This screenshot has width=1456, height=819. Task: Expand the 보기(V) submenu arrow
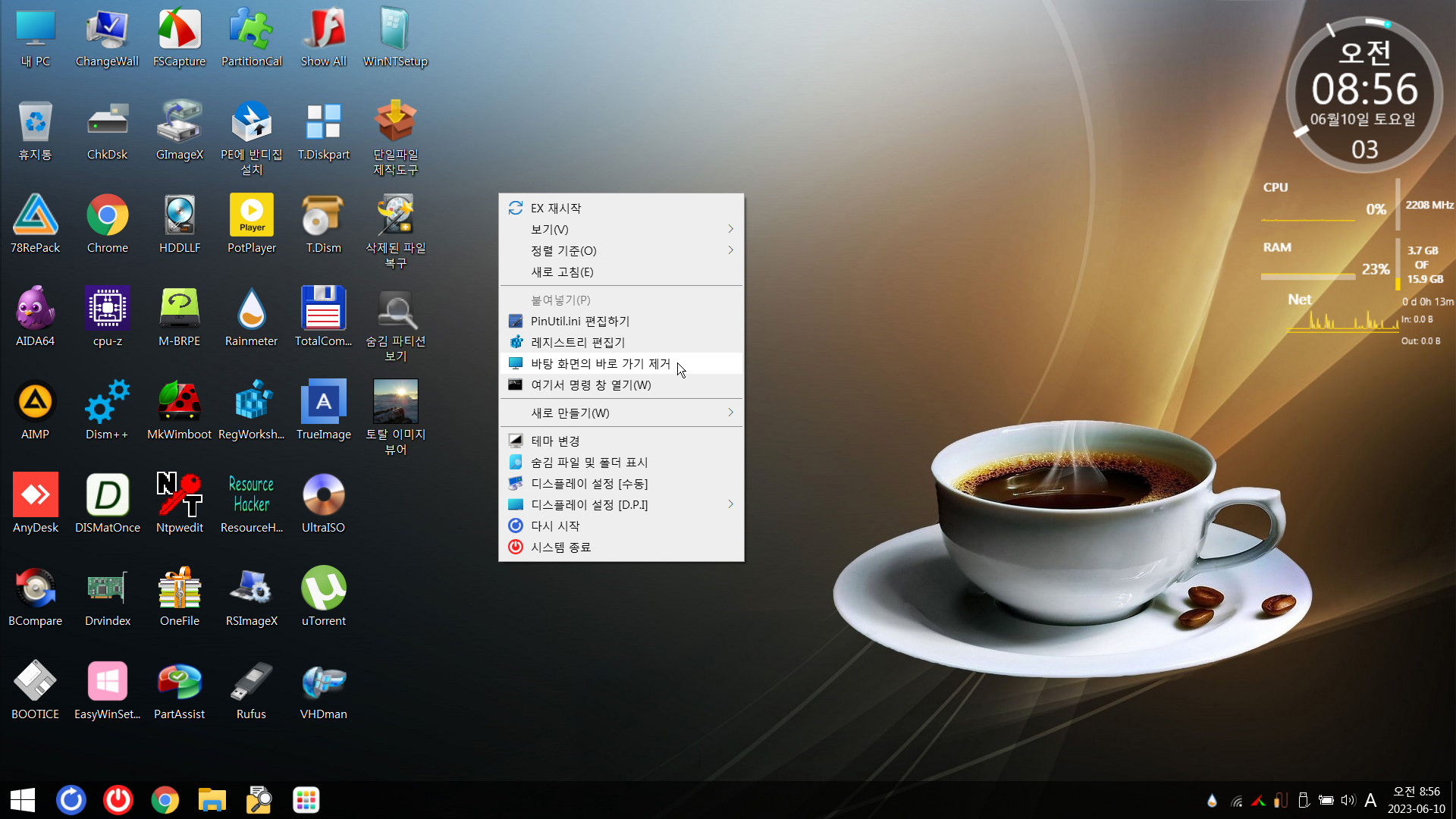pos(730,229)
